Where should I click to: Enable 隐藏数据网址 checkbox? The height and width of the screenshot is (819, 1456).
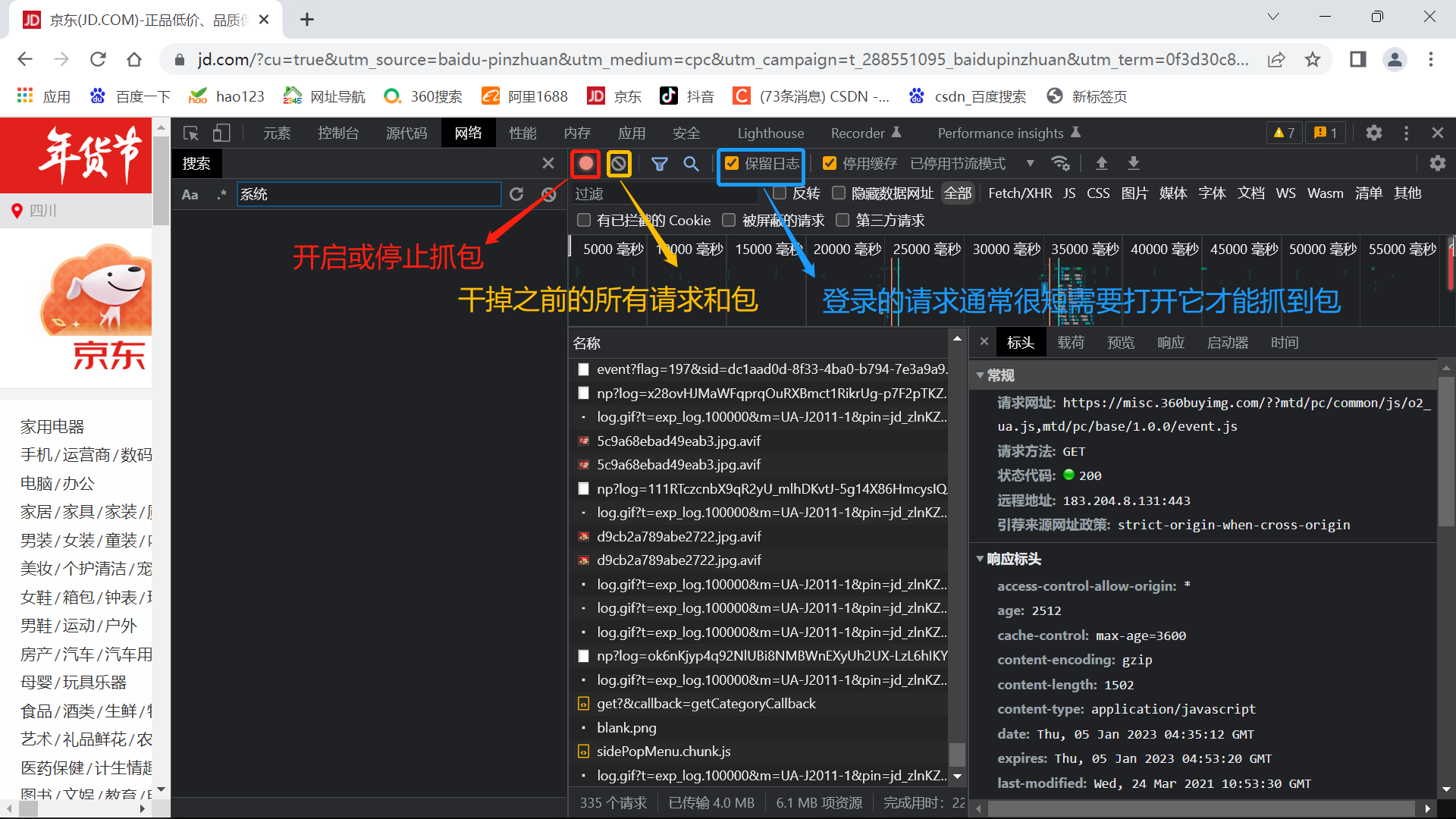(839, 193)
